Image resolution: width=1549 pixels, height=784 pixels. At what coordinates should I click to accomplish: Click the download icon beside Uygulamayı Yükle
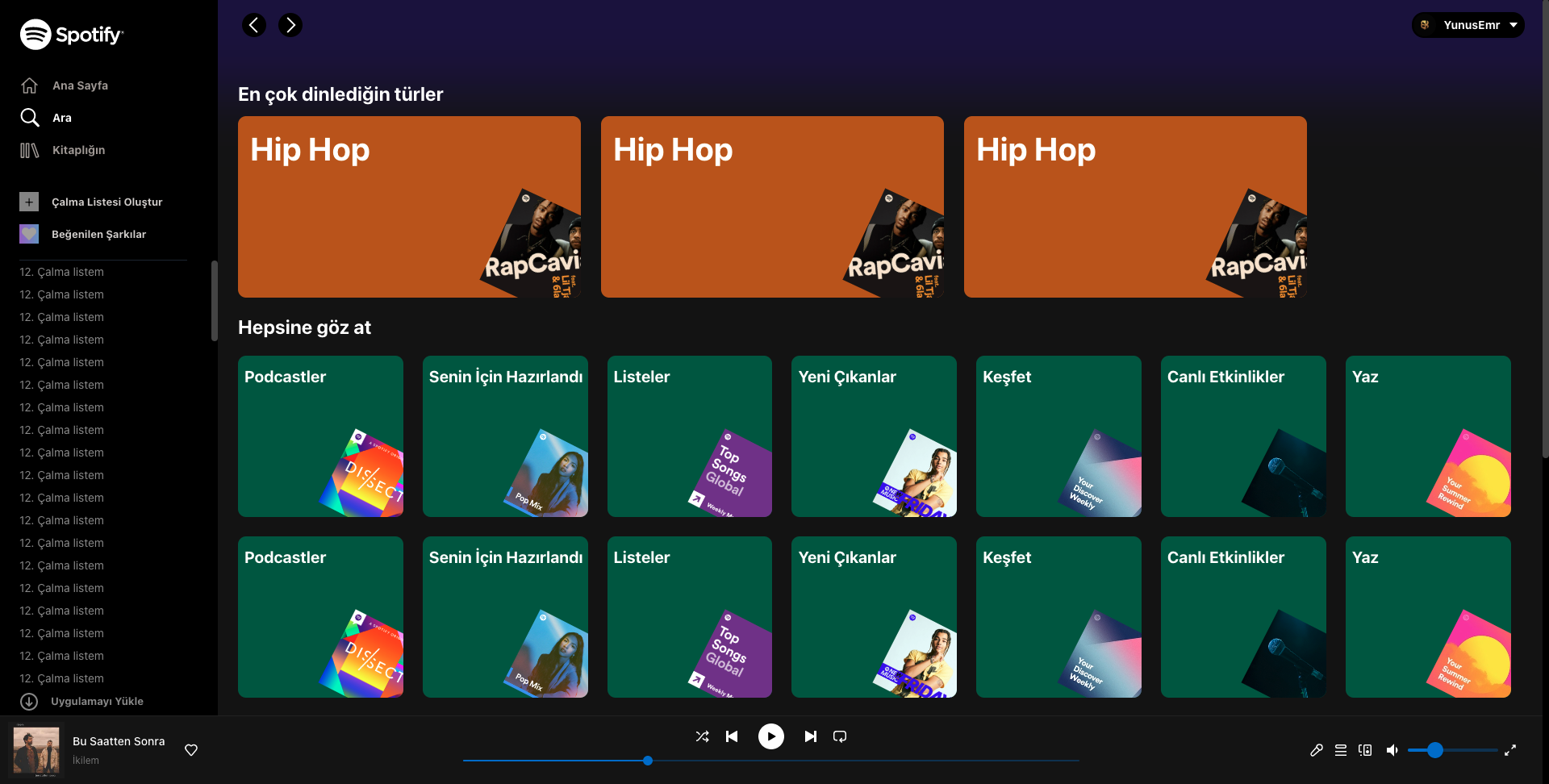(29, 702)
